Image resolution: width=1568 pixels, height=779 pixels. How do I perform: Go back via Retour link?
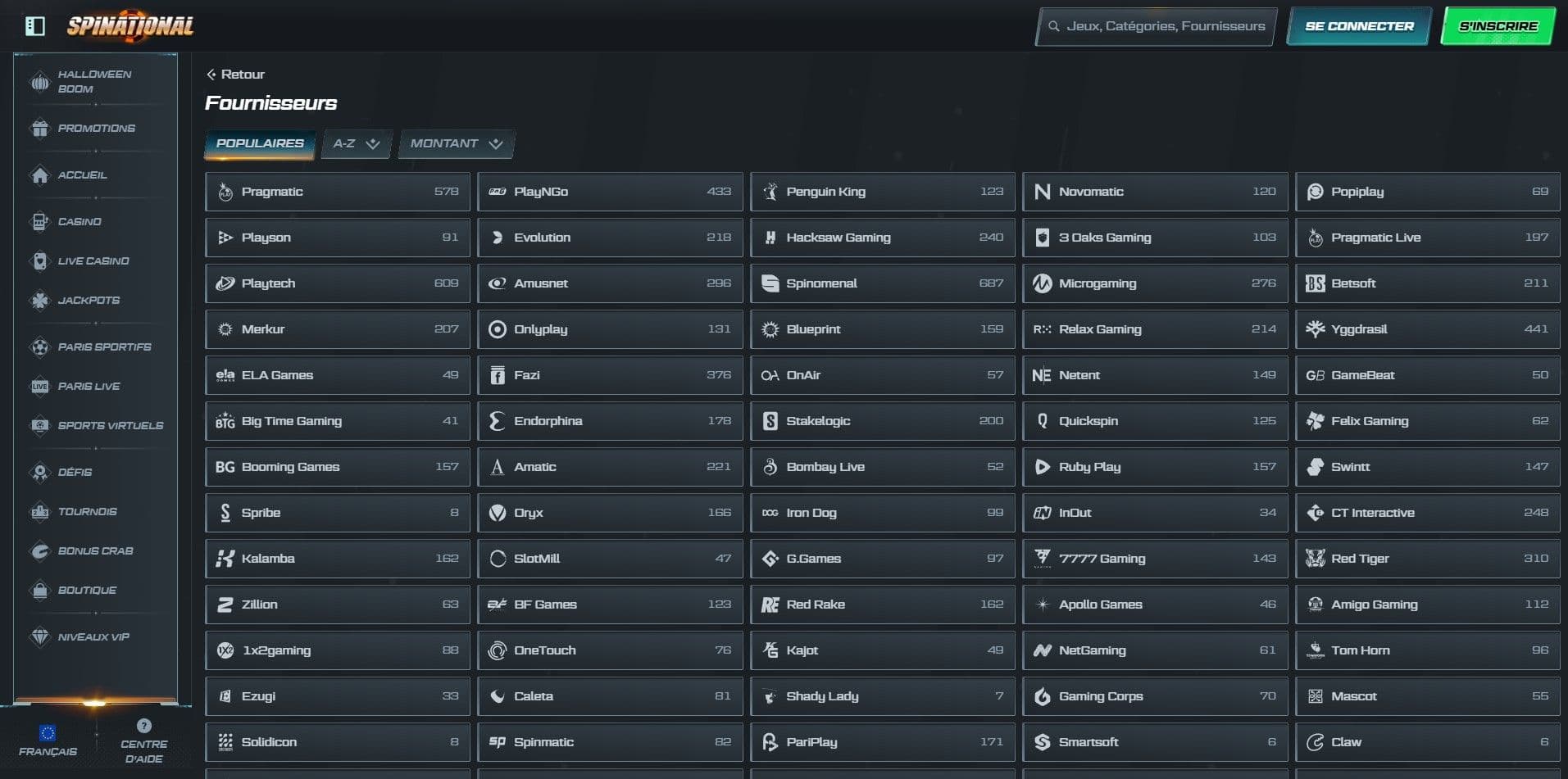[236, 75]
